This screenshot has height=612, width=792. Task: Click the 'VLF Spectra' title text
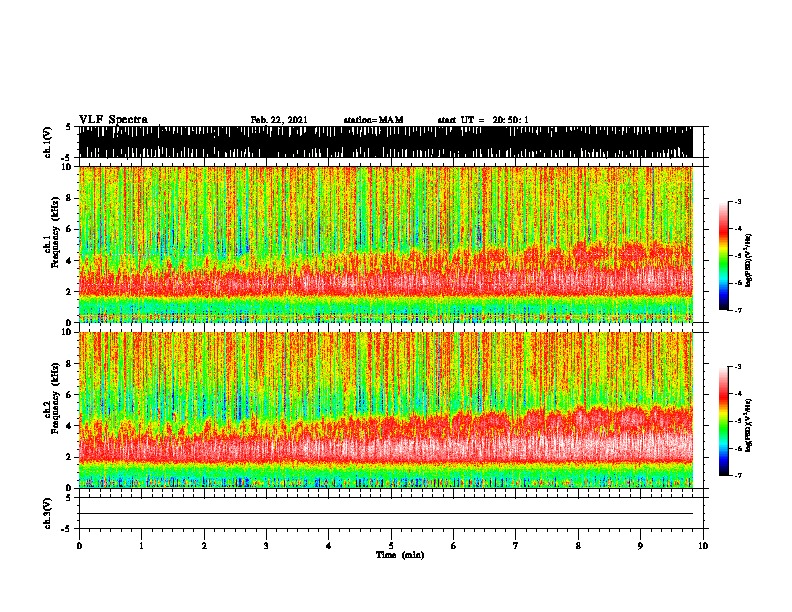pyautogui.click(x=113, y=120)
